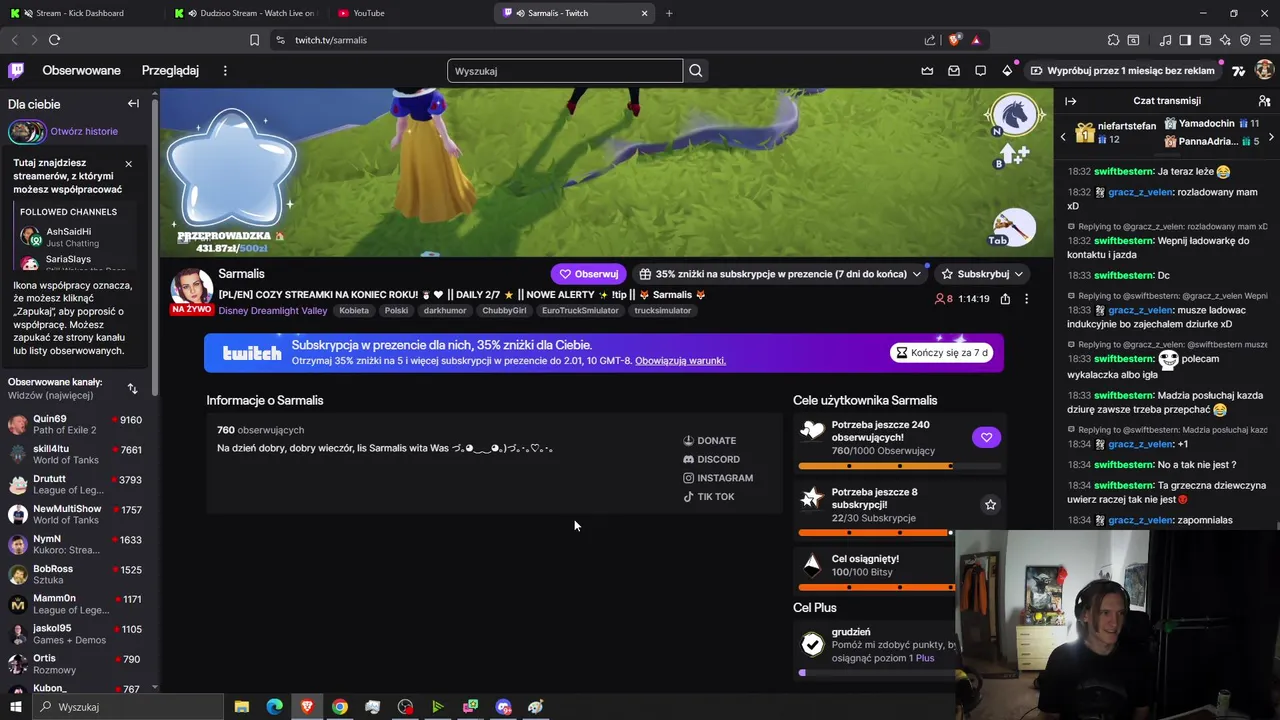This screenshot has width=1280, height=720.
Task: Switch to the Dudzioo Stream tab
Action: tap(244, 13)
